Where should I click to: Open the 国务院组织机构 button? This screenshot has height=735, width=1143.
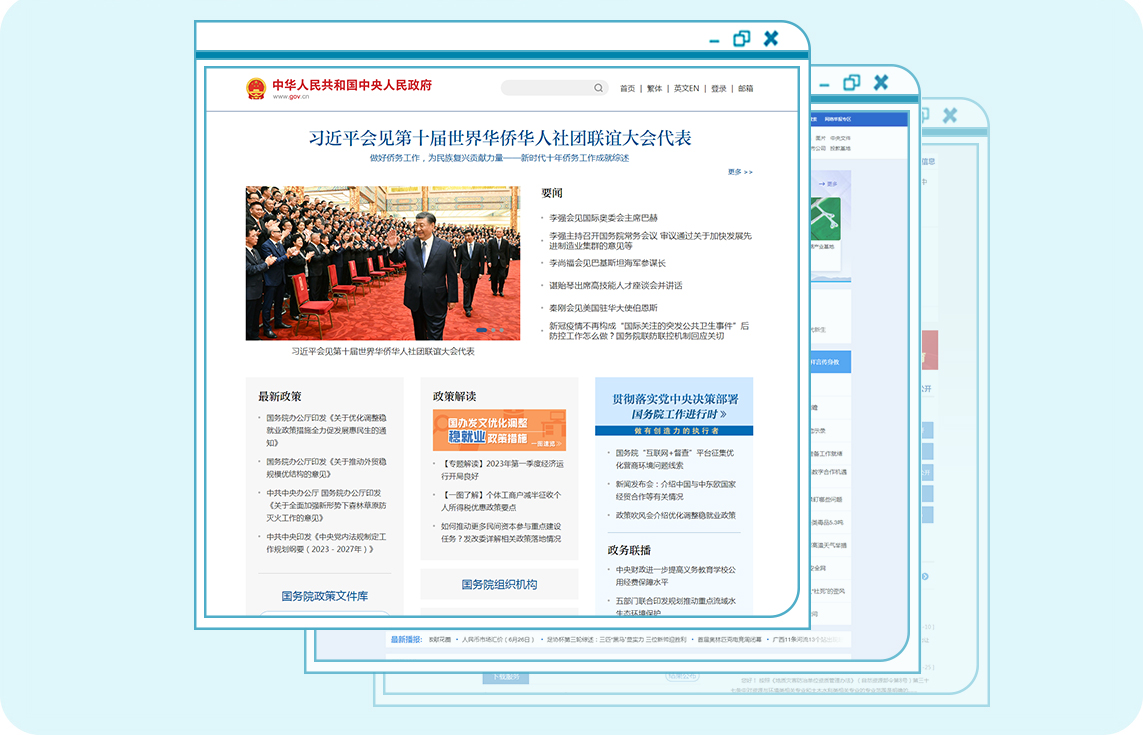(499, 585)
